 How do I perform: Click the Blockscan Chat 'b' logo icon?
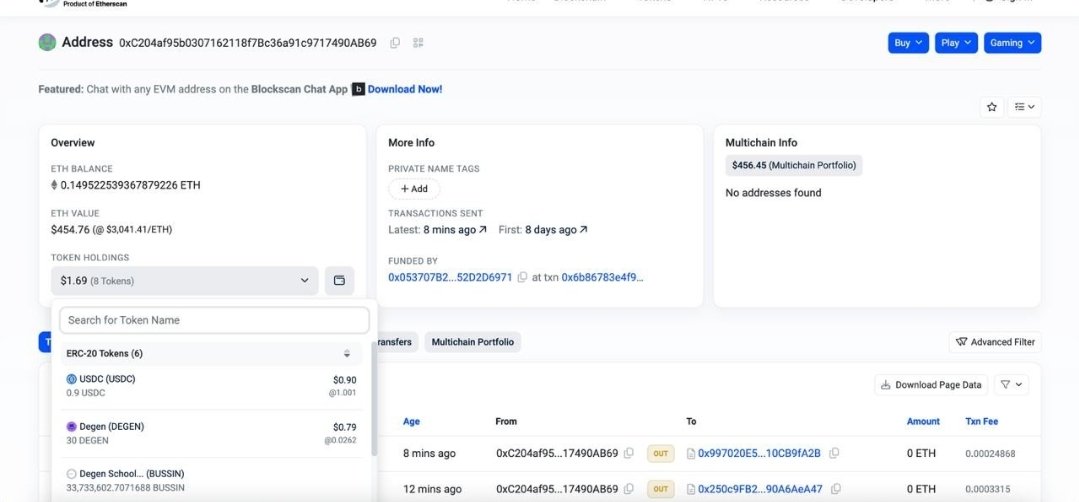[x=359, y=89]
